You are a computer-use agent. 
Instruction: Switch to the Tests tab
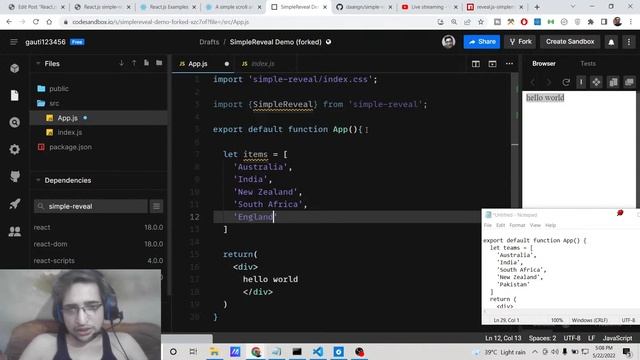(x=588, y=64)
